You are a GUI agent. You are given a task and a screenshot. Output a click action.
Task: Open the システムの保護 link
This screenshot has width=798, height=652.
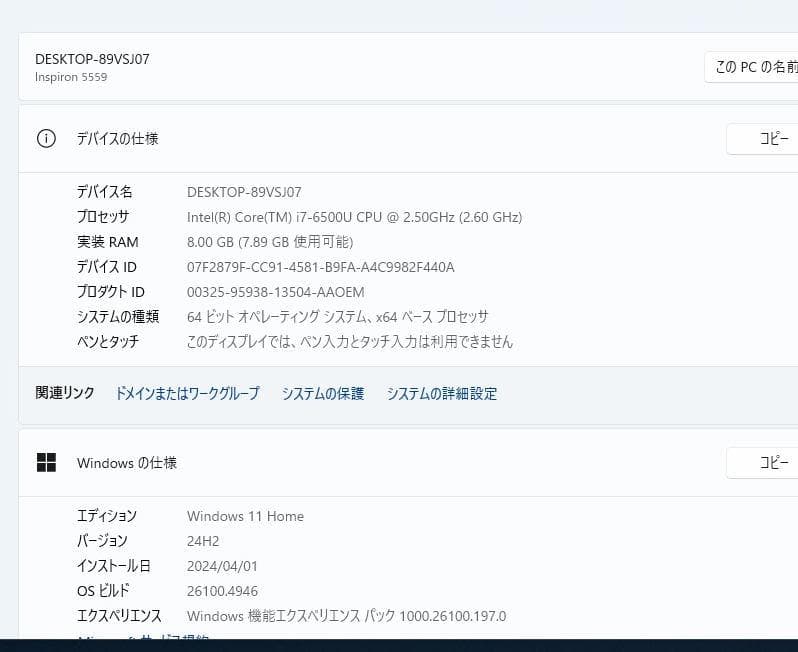tap(323, 393)
